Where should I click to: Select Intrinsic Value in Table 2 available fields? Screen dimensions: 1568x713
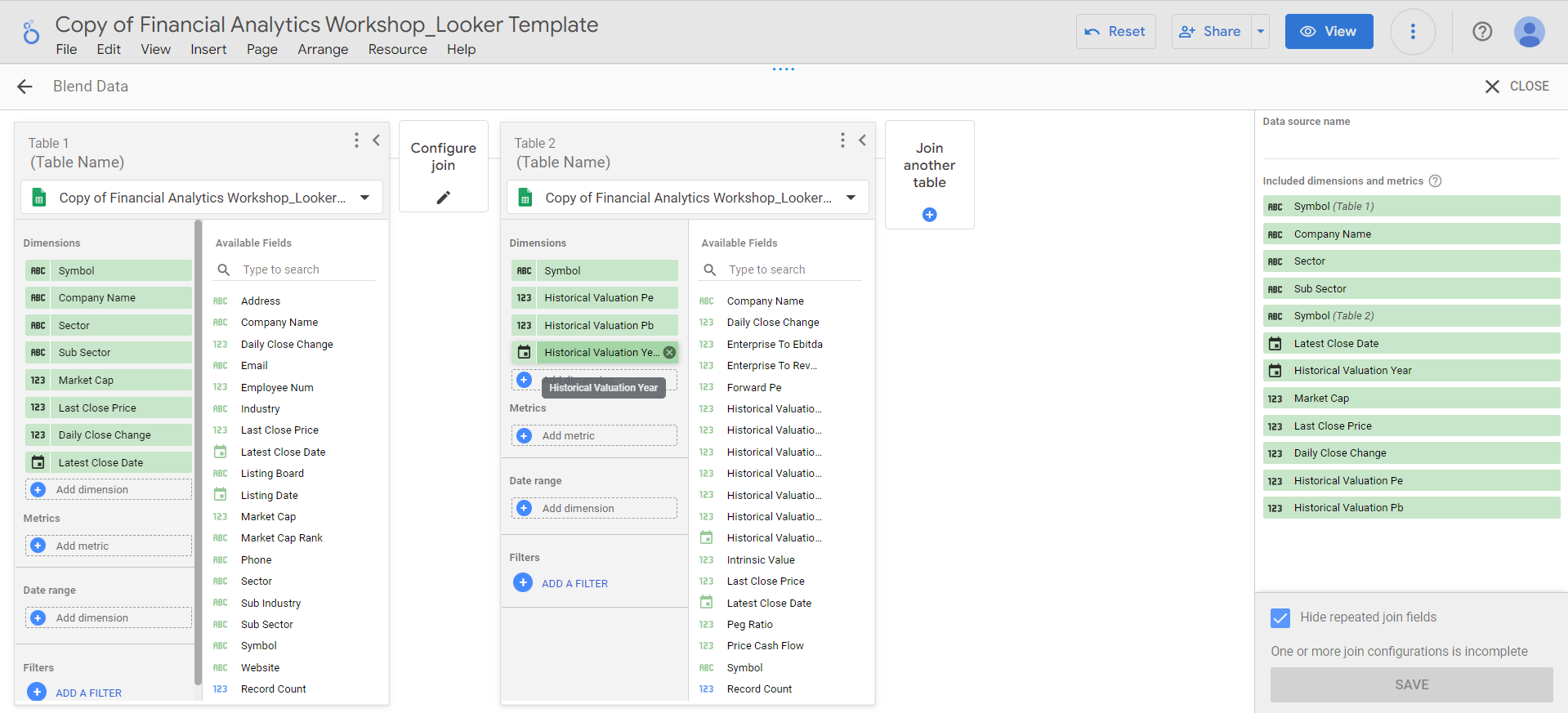pos(761,560)
